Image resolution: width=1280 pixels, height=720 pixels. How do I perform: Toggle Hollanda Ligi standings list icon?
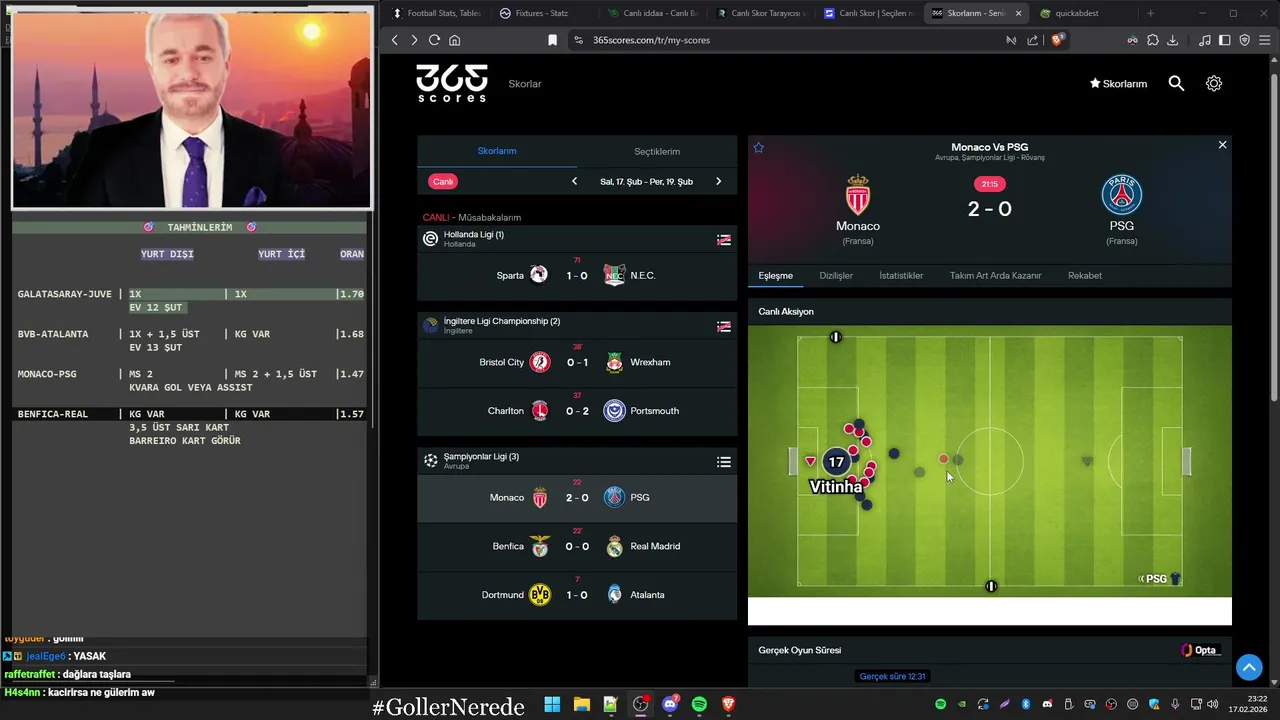pos(724,240)
